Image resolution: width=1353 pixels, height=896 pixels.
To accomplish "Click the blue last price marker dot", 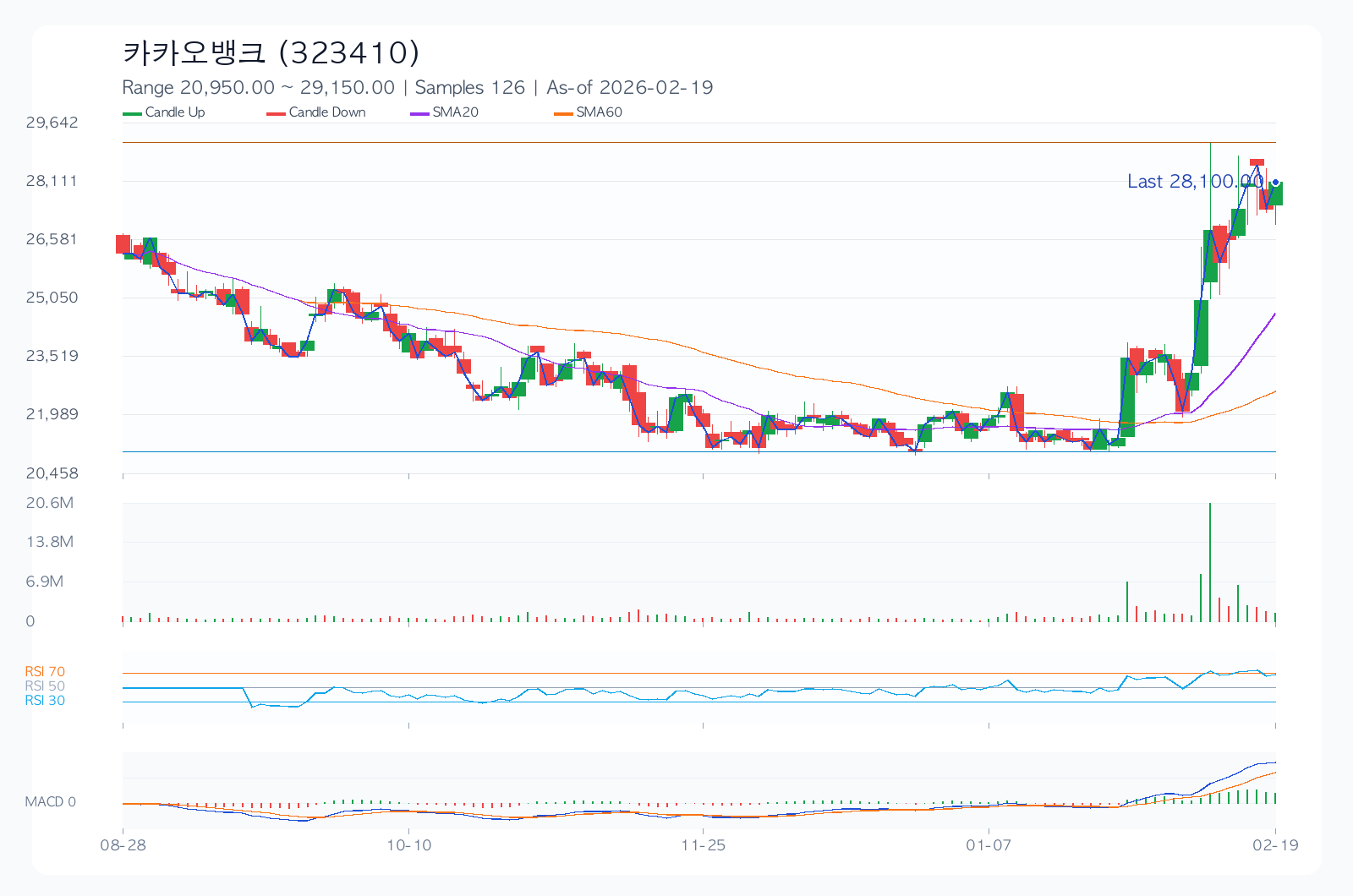I will (1275, 182).
